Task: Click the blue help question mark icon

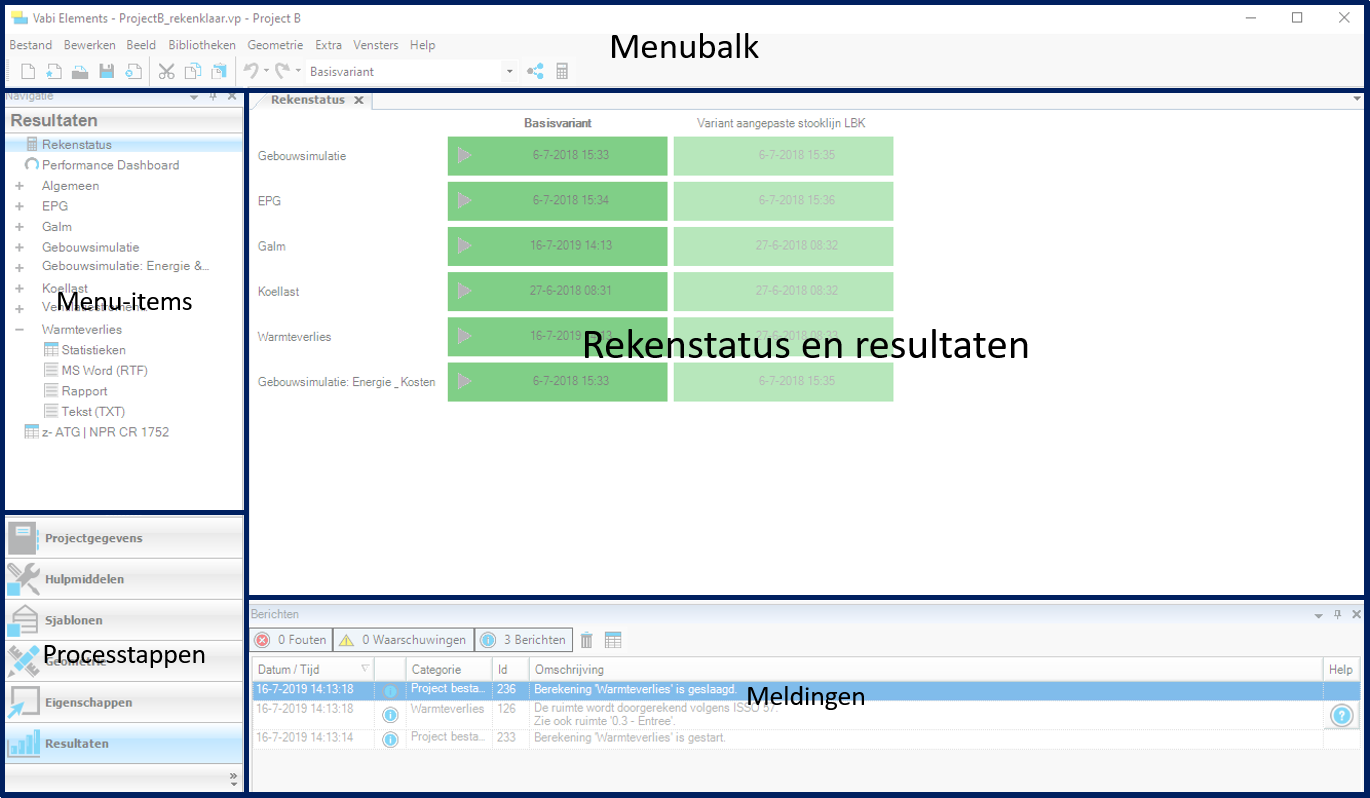Action: (x=1341, y=715)
